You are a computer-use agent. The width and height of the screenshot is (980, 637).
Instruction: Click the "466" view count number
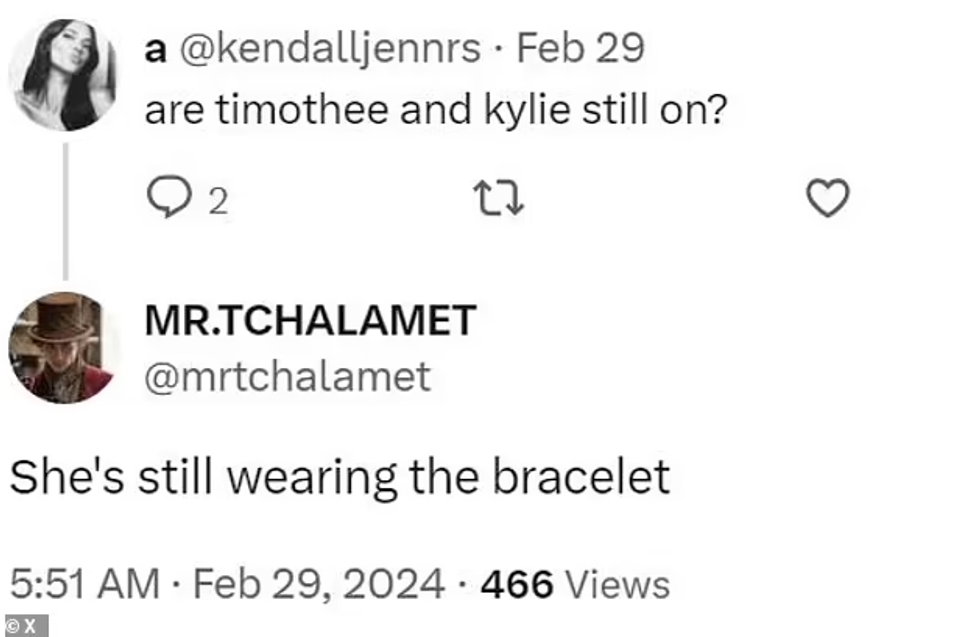point(518,583)
